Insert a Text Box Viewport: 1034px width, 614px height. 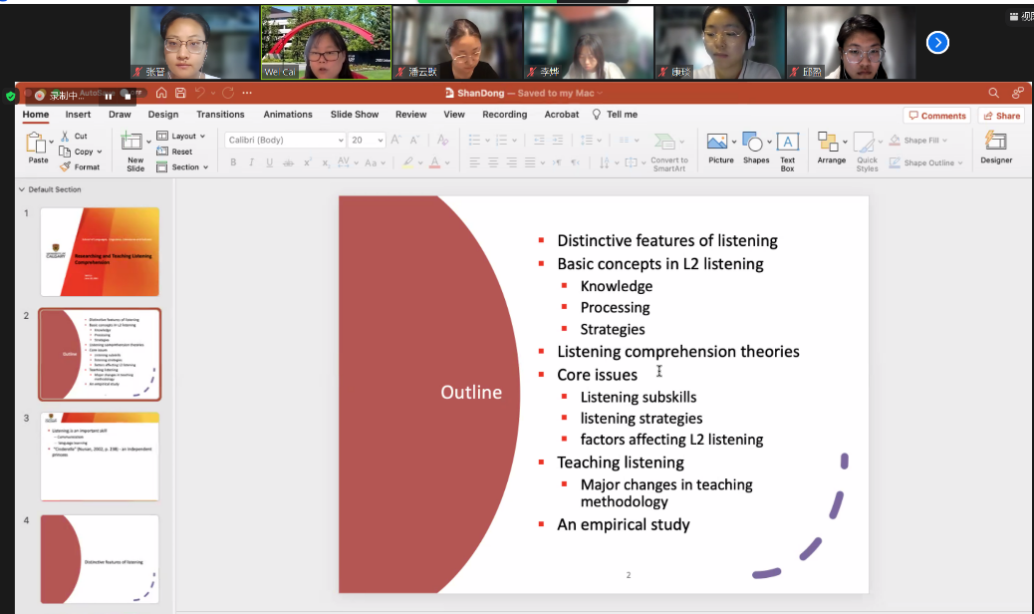pyautogui.click(x=788, y=143)
